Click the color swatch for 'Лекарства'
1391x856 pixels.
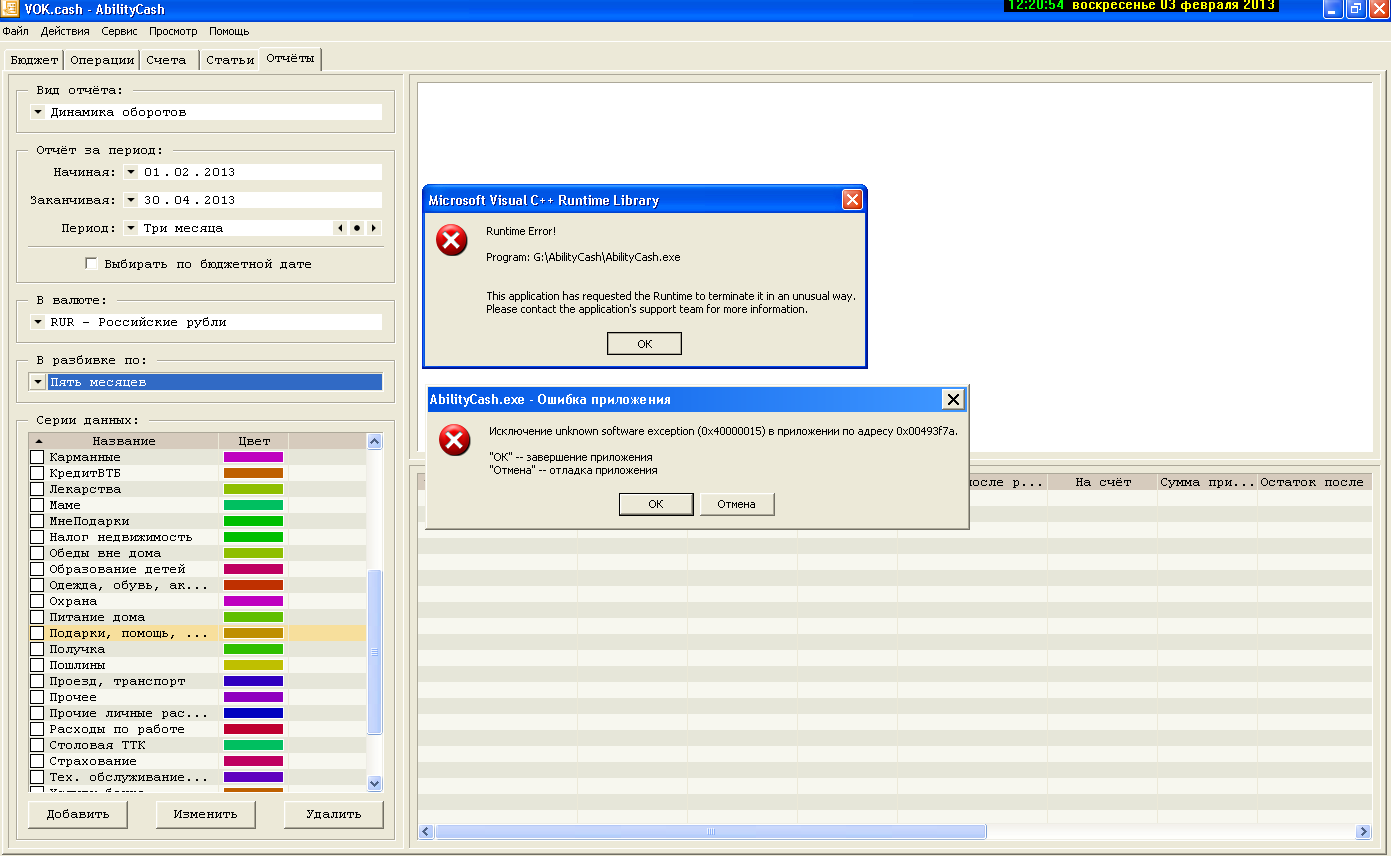[253, 489]
